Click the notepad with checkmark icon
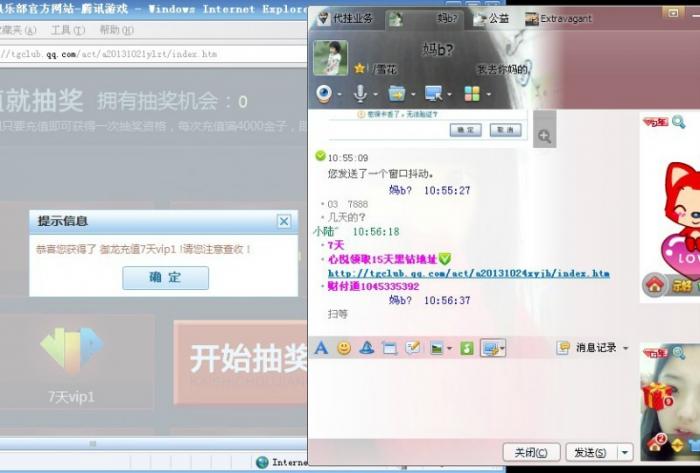 click(x=412, y=347)
